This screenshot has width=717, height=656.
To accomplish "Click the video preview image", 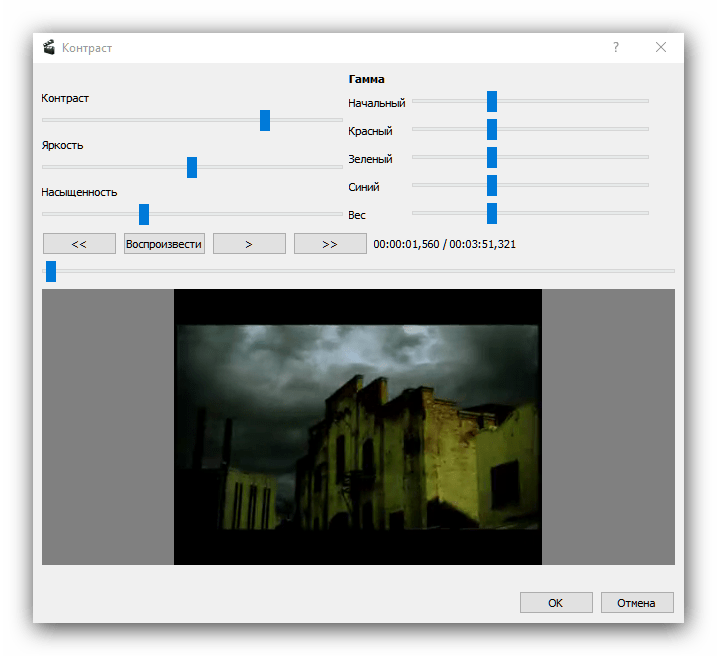I will point(358,427).
